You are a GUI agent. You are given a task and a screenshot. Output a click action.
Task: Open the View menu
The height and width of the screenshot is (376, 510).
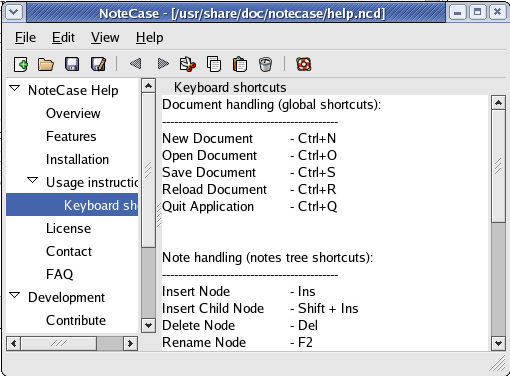105,37
